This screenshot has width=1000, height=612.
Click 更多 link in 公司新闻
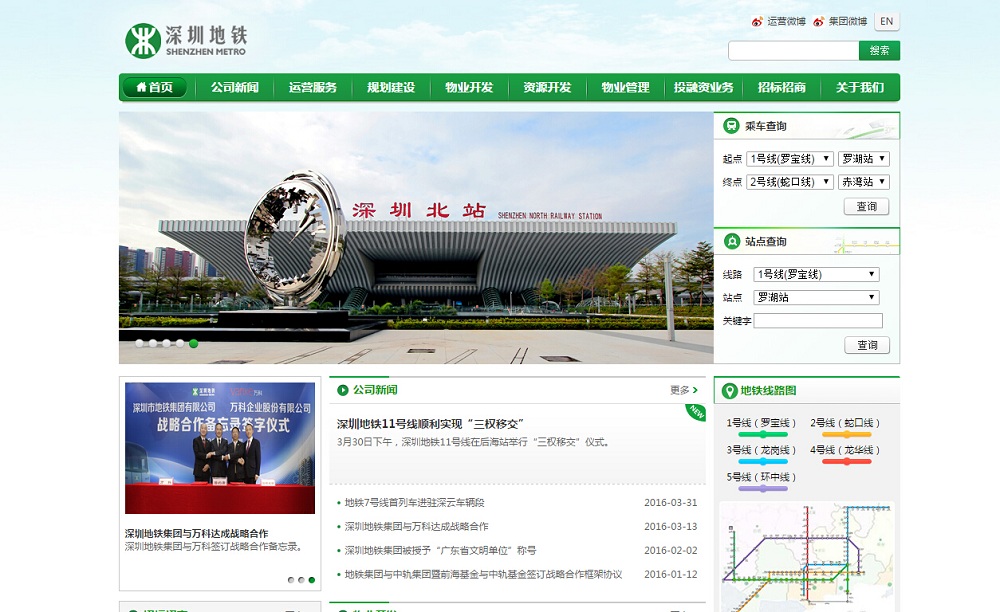pos(684,390)
